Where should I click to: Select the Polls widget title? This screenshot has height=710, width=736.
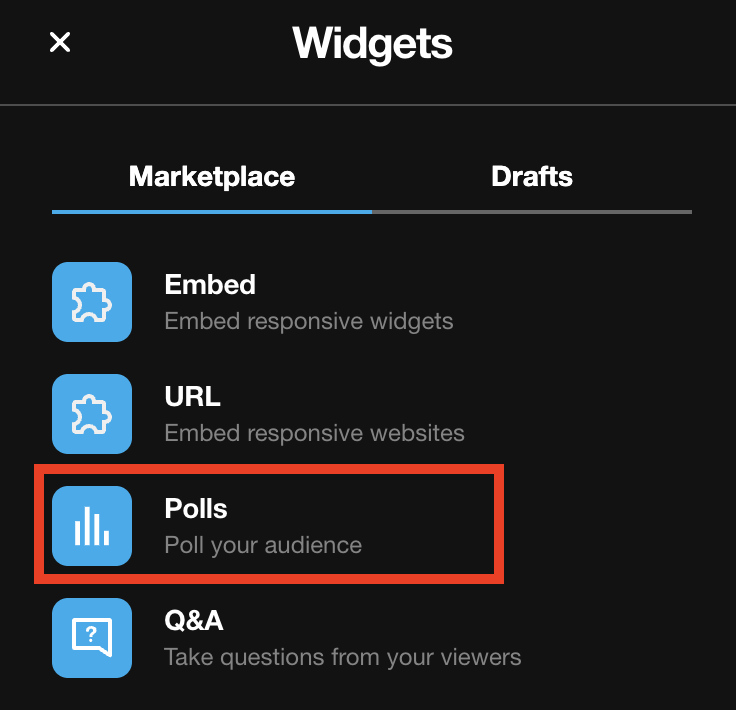[x=196, y=508]
